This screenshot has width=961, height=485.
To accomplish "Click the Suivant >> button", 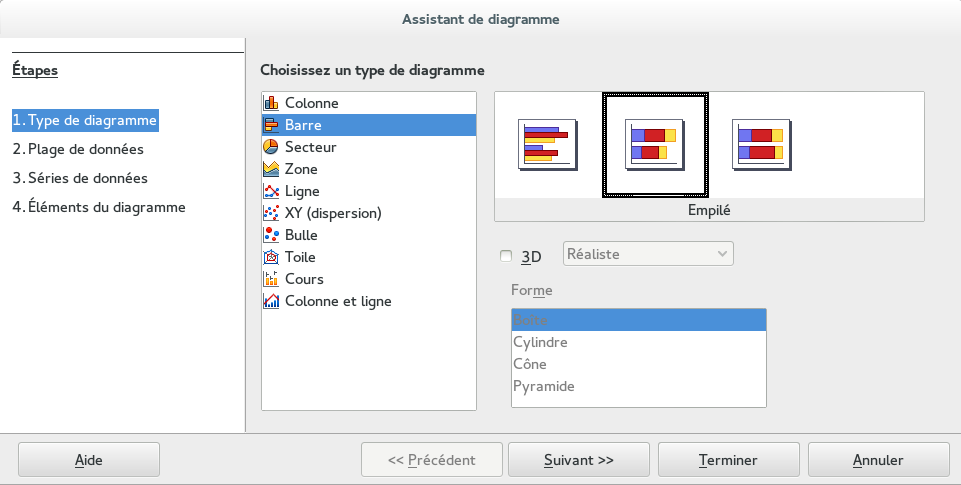I will pos(579,461).
